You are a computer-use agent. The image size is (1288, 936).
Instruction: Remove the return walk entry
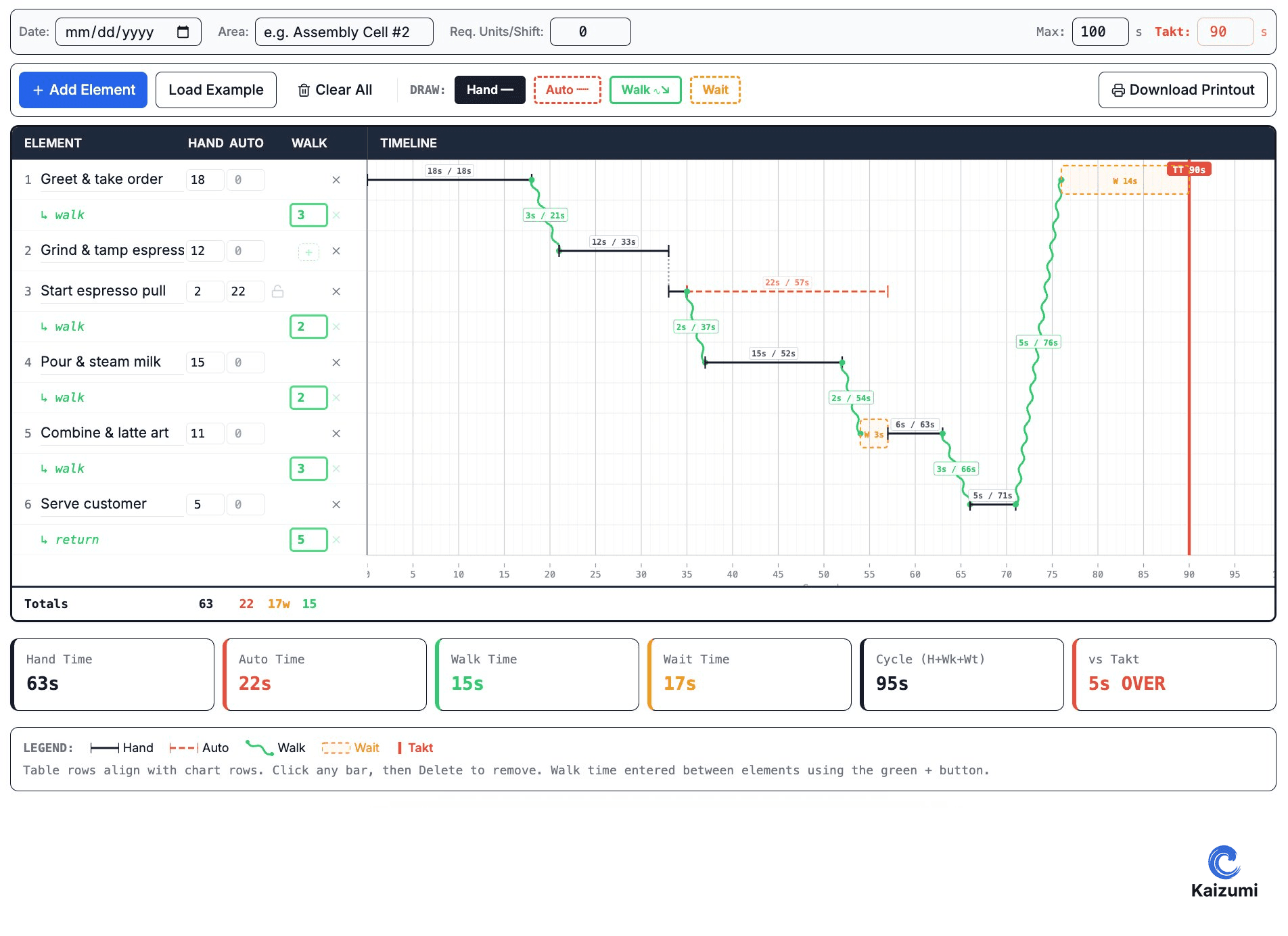coord(337,540)
